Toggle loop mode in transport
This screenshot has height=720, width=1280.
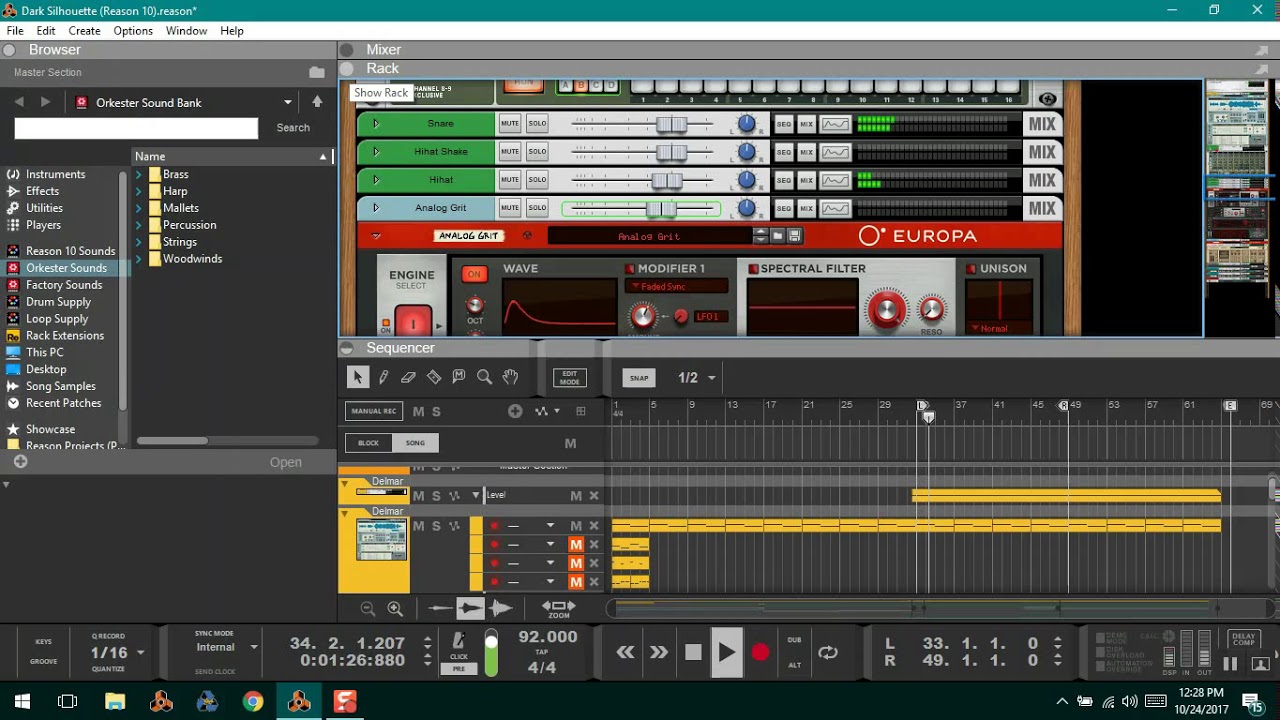828,652
